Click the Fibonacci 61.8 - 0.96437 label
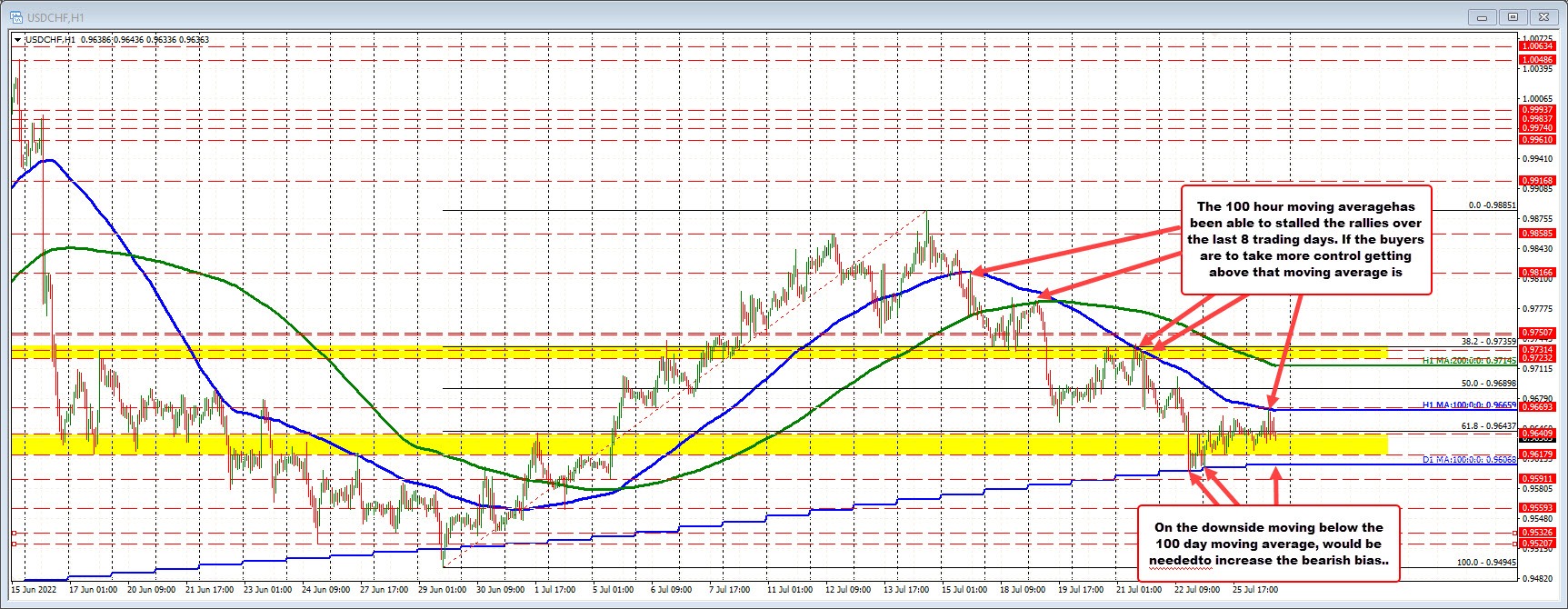The height and width of the screenshot is (609, 1568). [x=1488, y=425]
